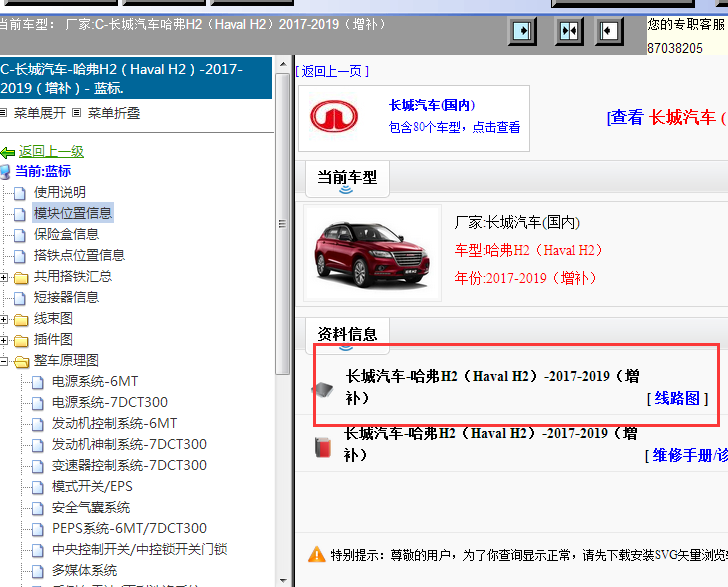Image resolution: width=728 pixels, height=587 pixels.
Task: Click the 当前:蓝标 node icon
Action: 5,172
